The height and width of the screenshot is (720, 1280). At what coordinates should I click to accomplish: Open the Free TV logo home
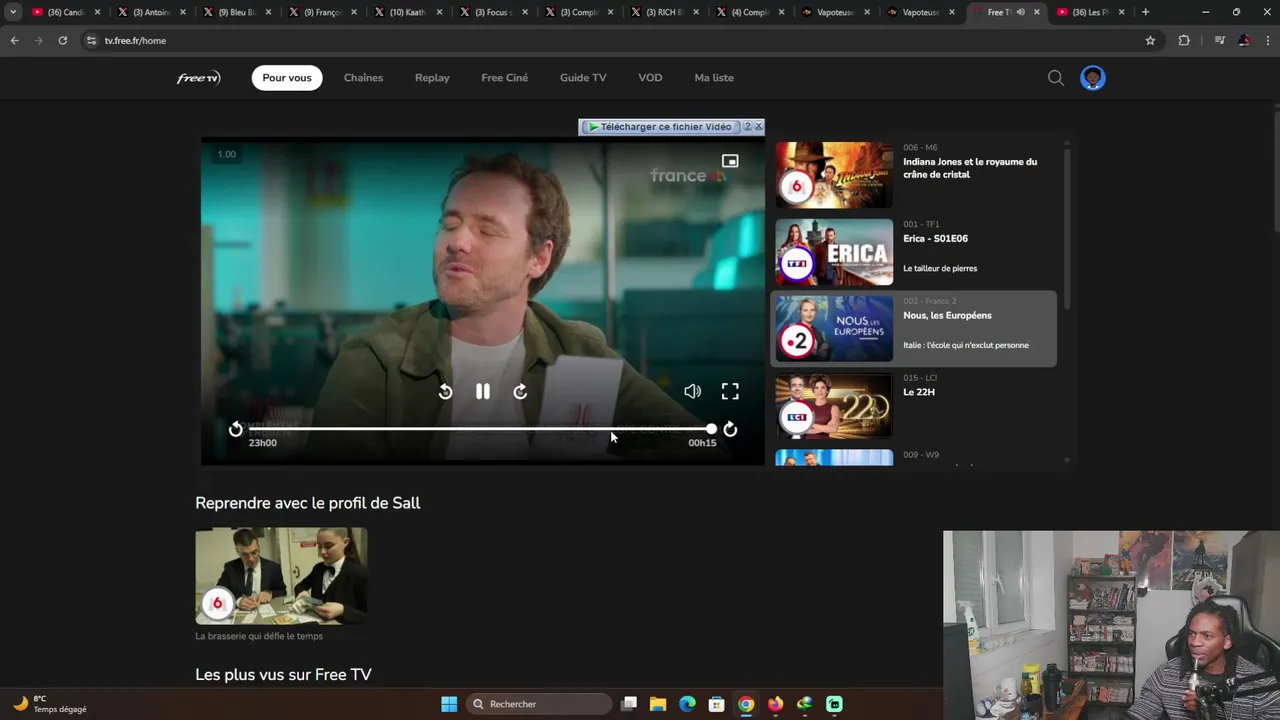198,78
